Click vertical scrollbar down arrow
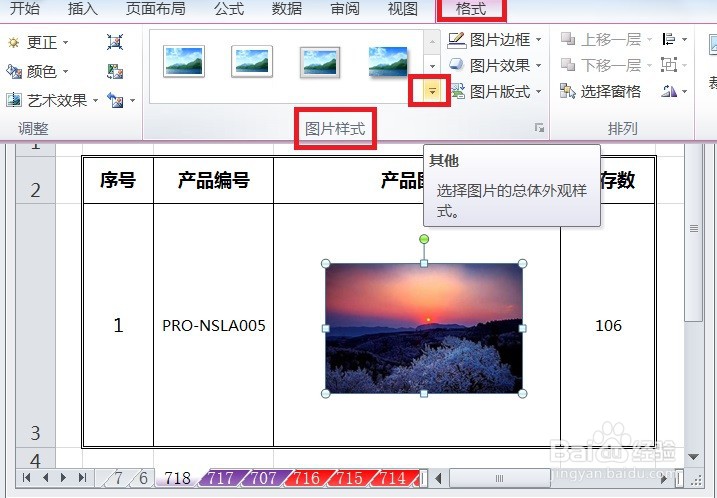717x498 pixels. tap(694, 456)
